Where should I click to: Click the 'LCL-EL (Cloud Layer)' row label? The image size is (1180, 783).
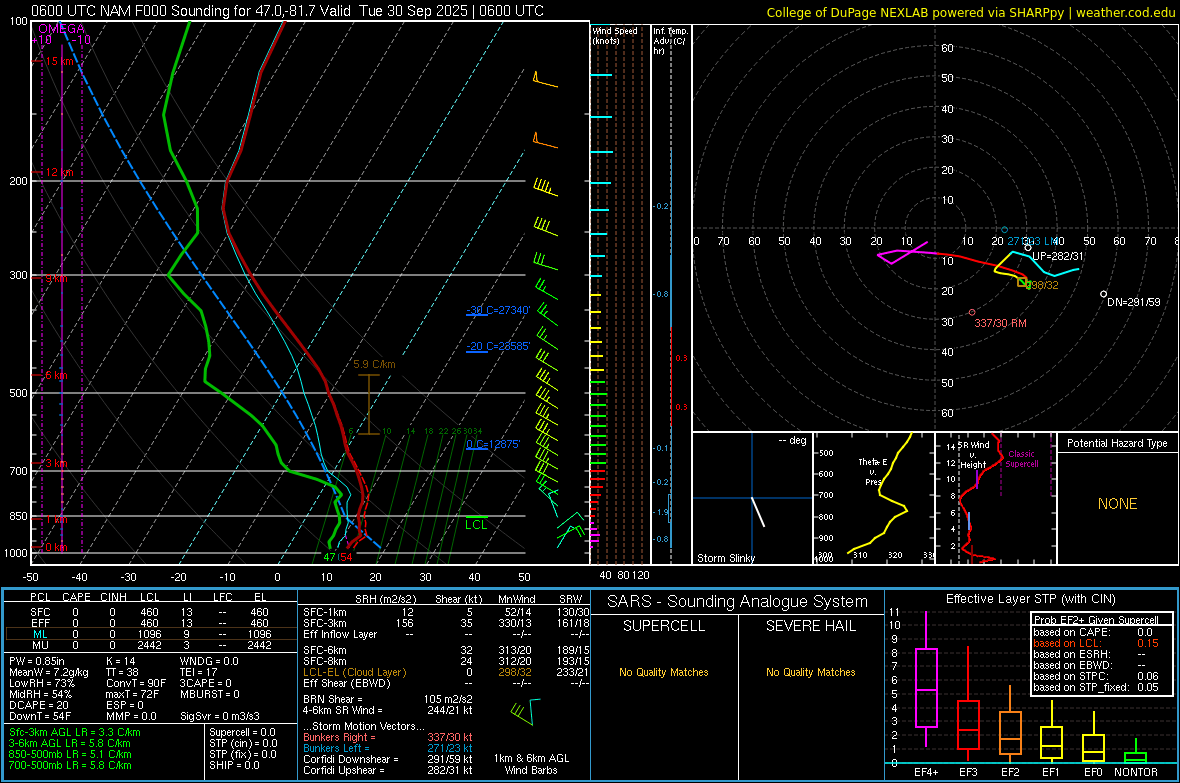coord(354,672)
